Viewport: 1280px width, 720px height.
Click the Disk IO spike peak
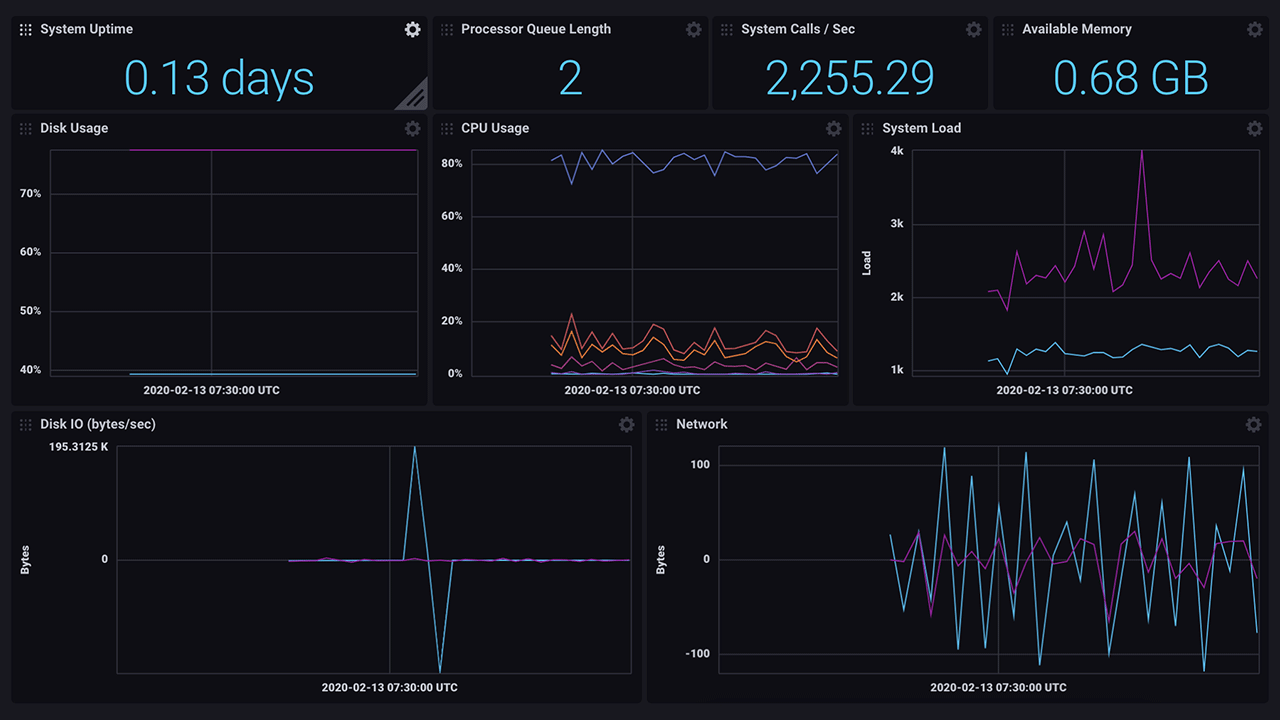(x=414, y=448)
